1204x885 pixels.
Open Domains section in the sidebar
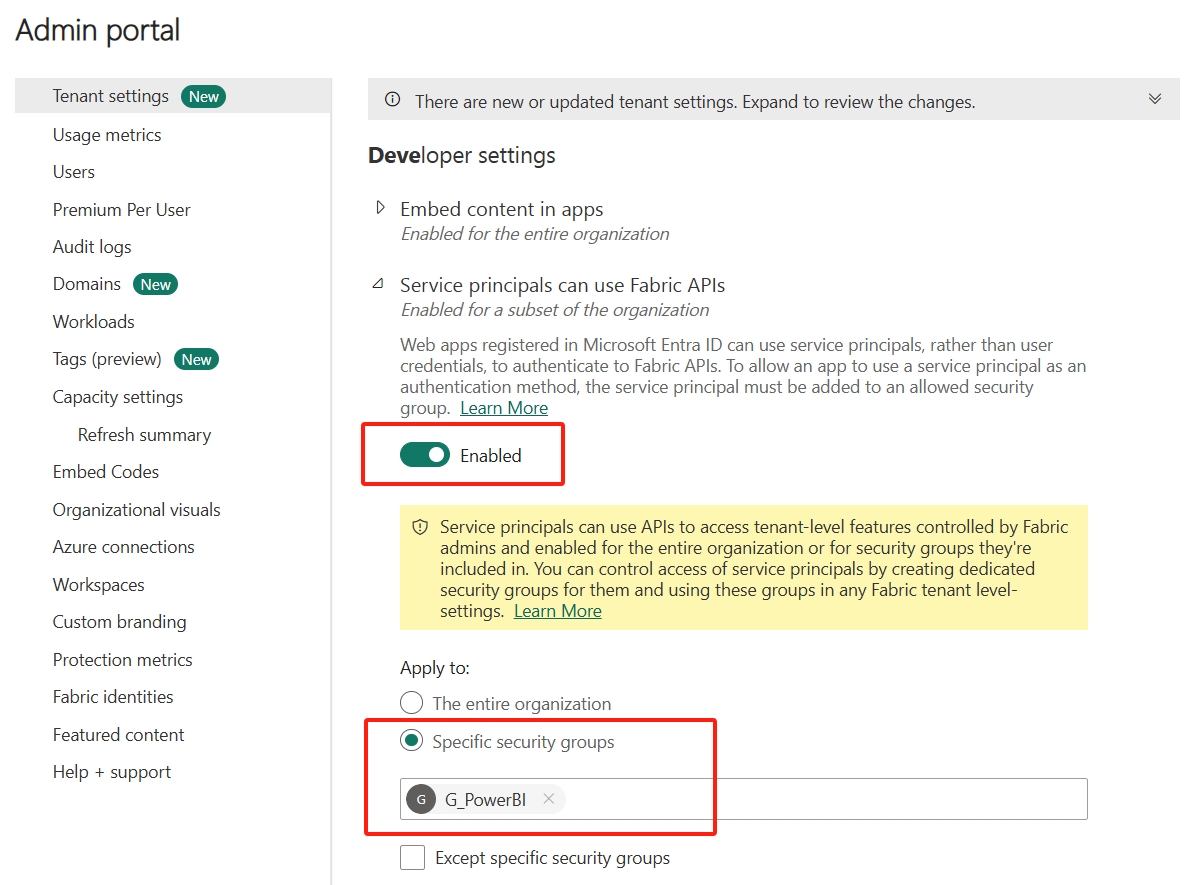pos(87,284)
